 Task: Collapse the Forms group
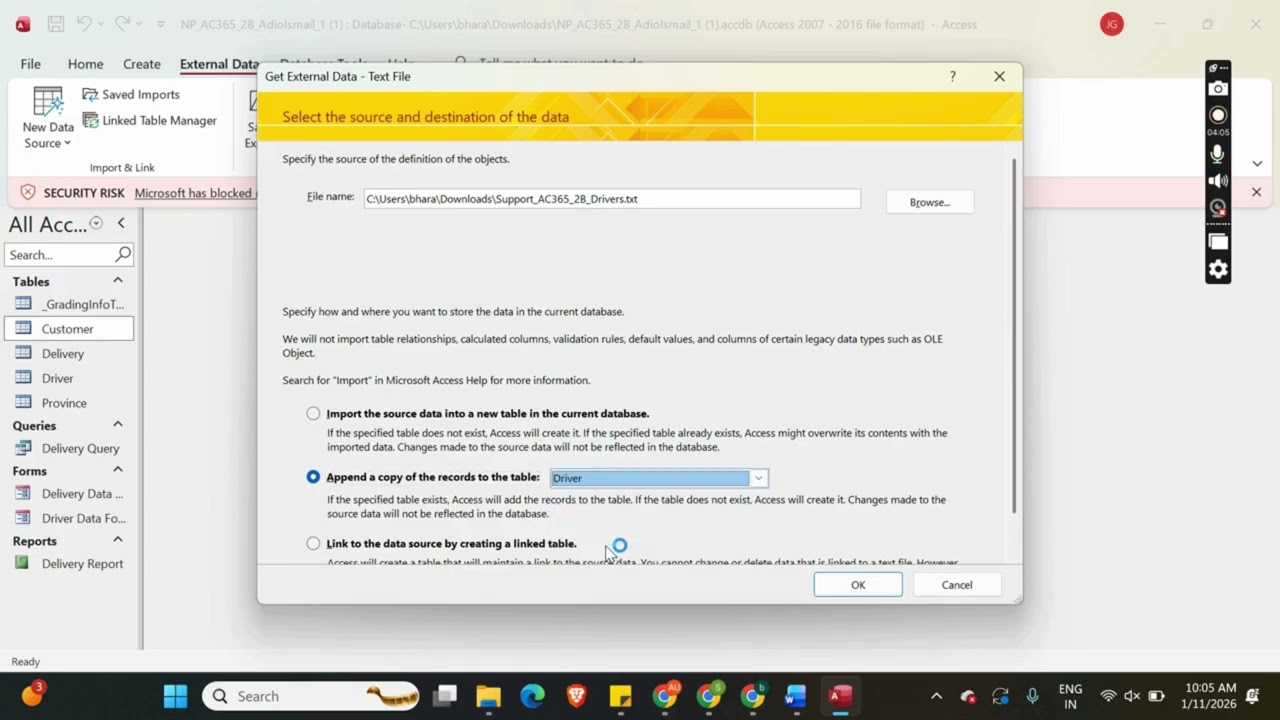[x=117, y=470]
